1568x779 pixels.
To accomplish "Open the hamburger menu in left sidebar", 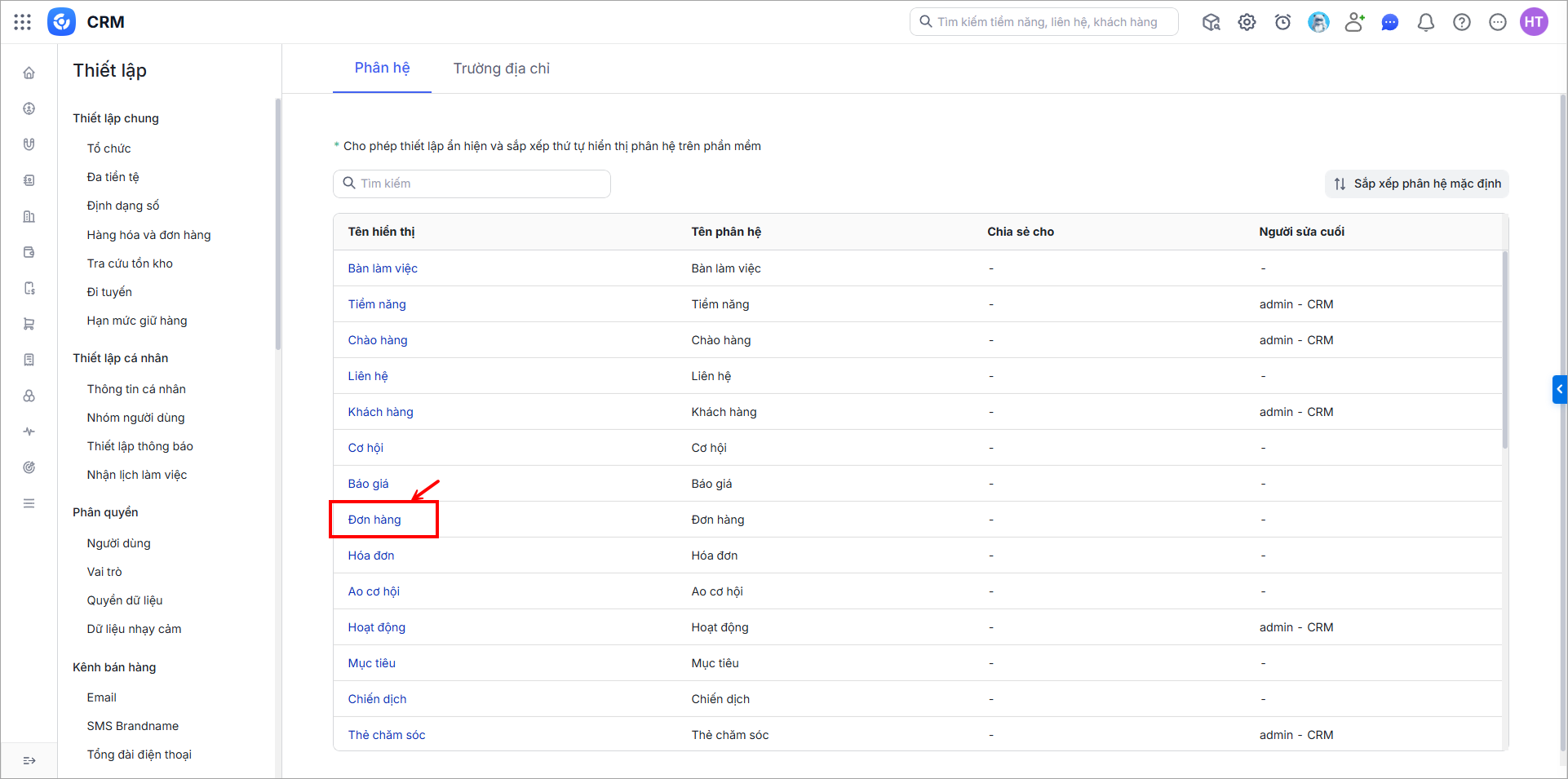I will (x=29, y=503).
